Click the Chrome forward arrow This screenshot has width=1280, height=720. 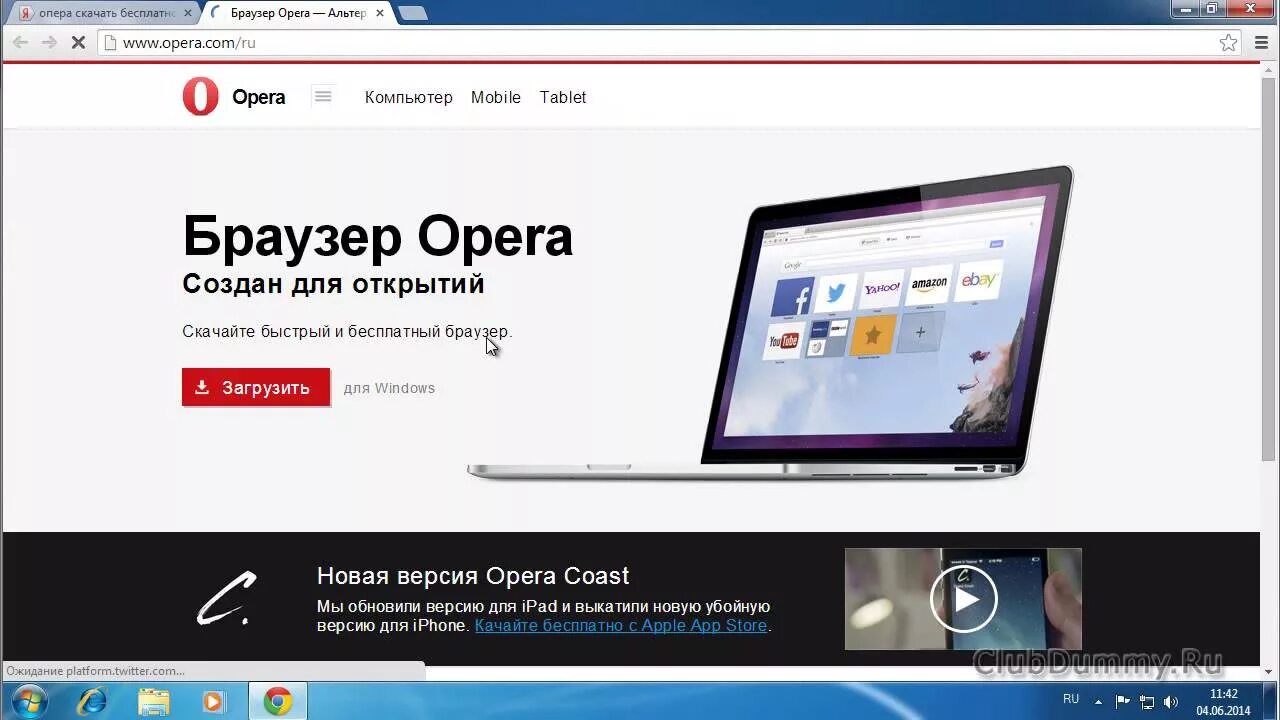click(x=49, y=43)
